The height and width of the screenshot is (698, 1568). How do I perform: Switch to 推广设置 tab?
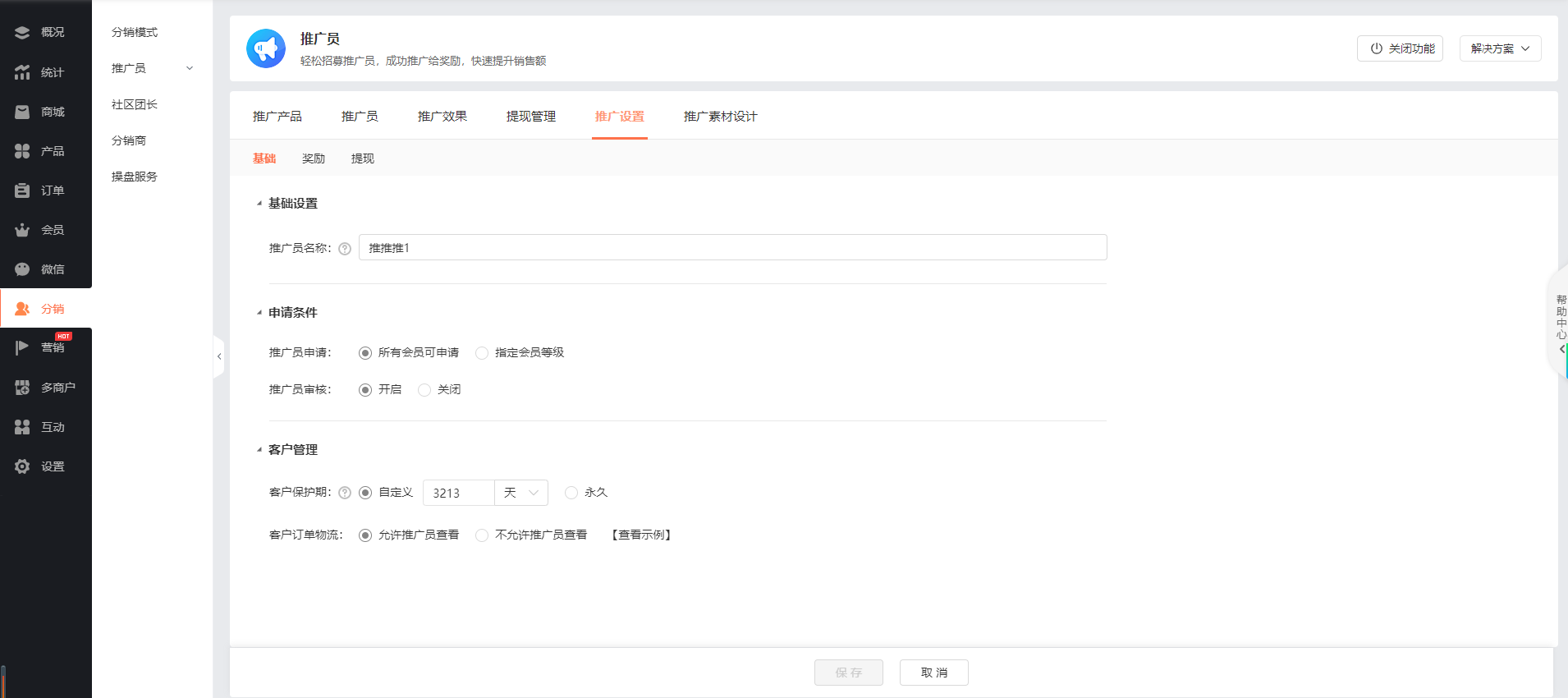pyautogui.click(x=620, y=117)
